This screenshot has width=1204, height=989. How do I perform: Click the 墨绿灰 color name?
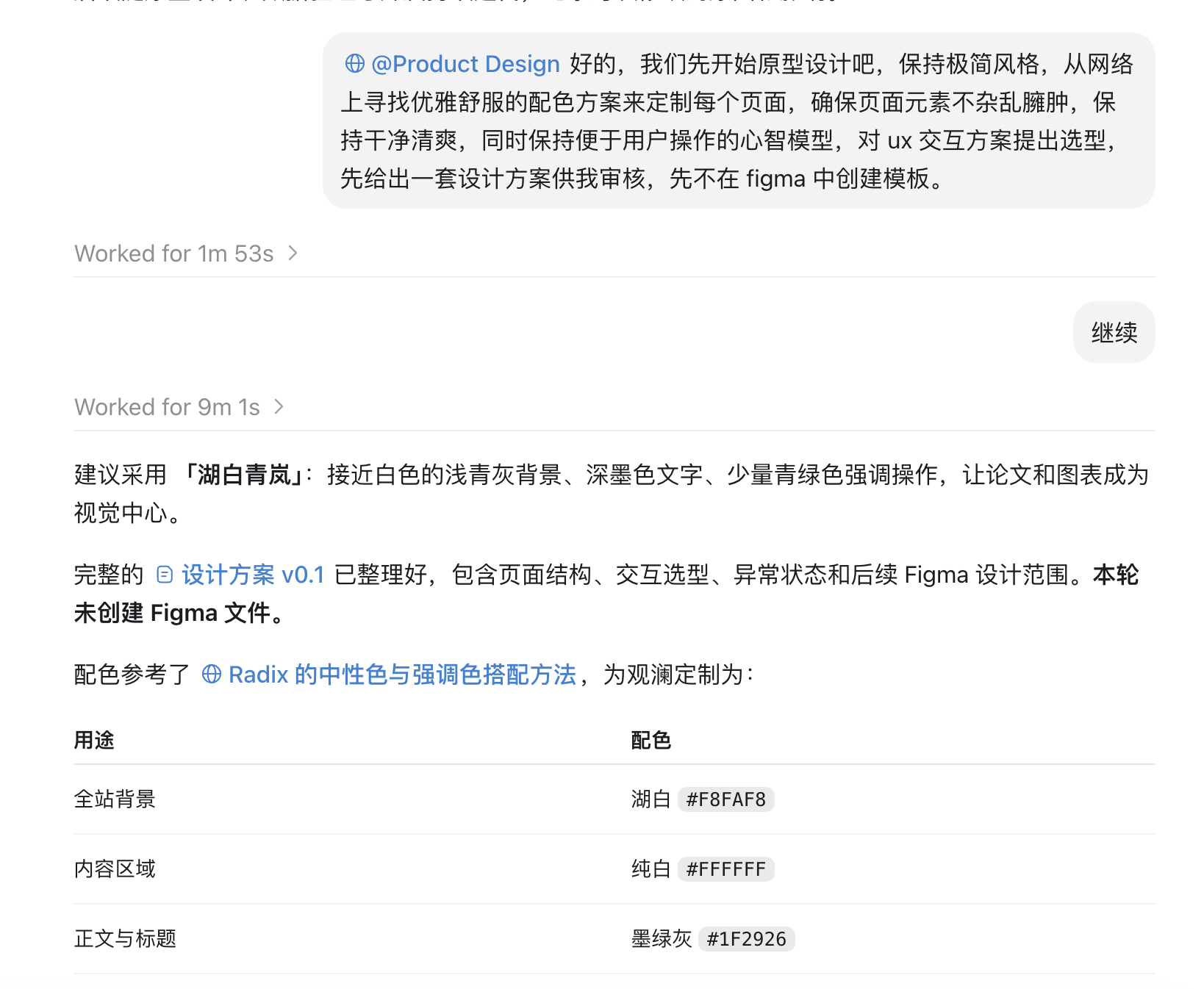(662, 939)
